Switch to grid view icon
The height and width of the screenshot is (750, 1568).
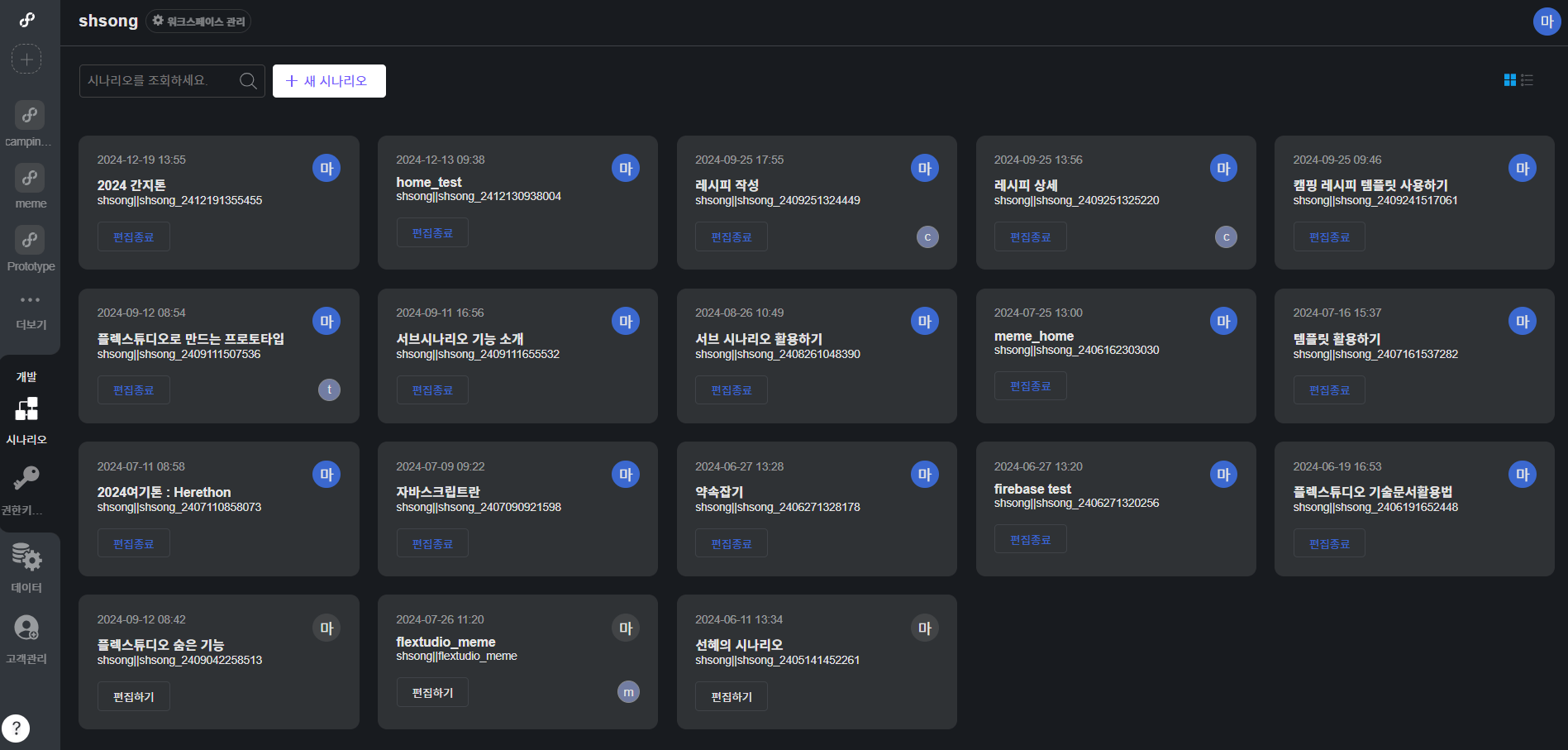pos(1510,80)
